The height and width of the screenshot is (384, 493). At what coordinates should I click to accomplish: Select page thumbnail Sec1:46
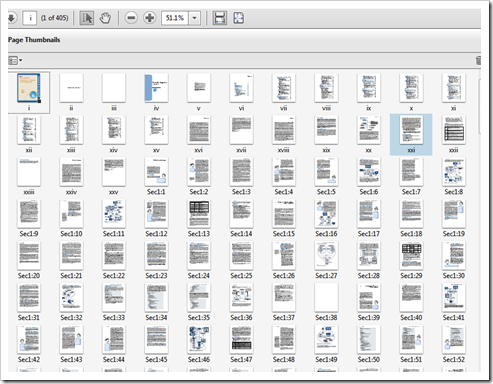[x=199, y=339]
